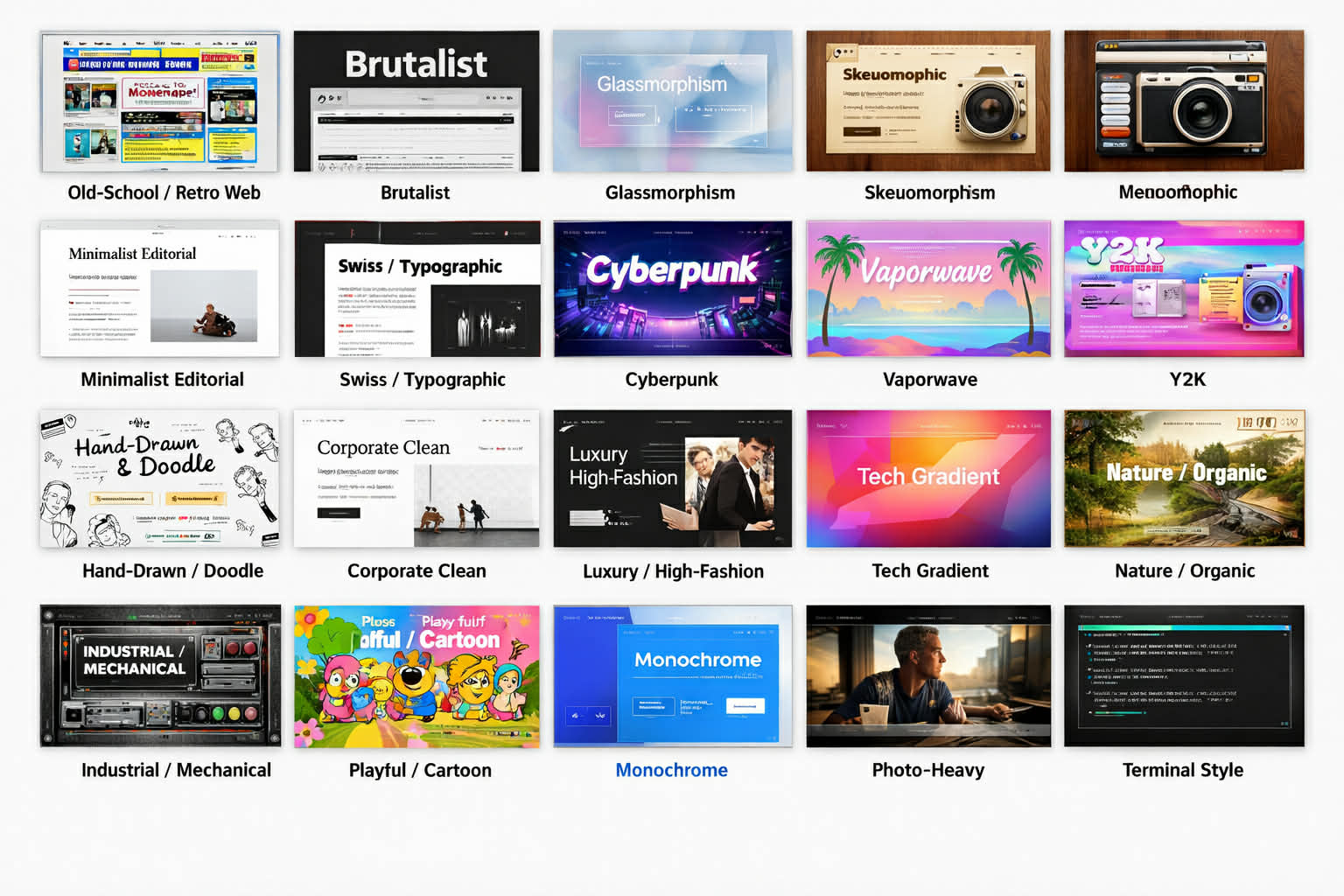Select the Cyberpunk style preview
Viewport: 1344px width, 896px height.
[x=671, y=289]
